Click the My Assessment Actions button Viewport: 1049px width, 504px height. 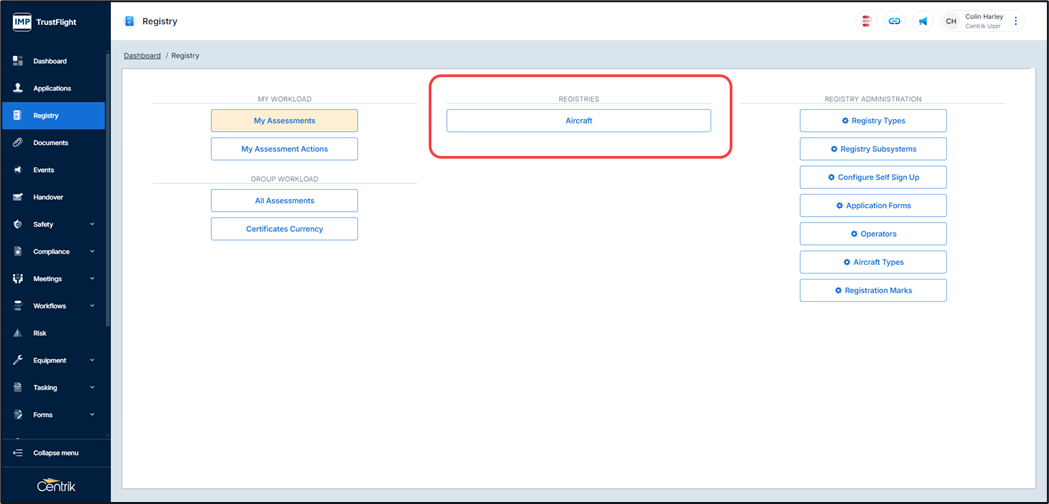point(284,149)
